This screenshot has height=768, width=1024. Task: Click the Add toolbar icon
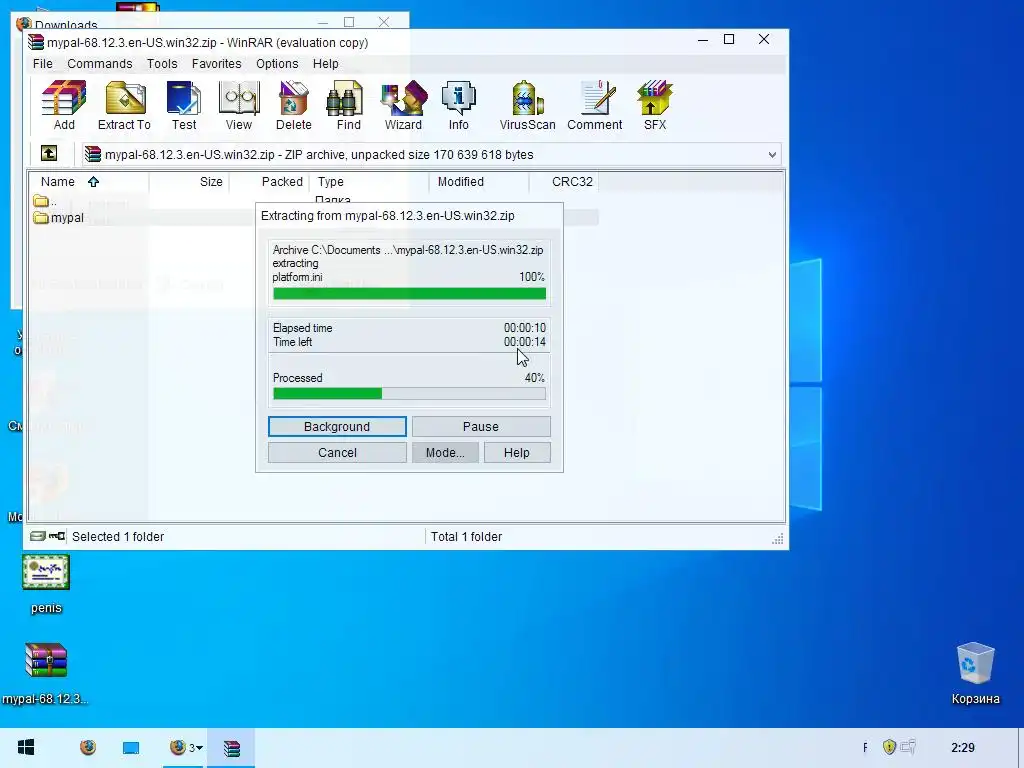tap(64, 104)
